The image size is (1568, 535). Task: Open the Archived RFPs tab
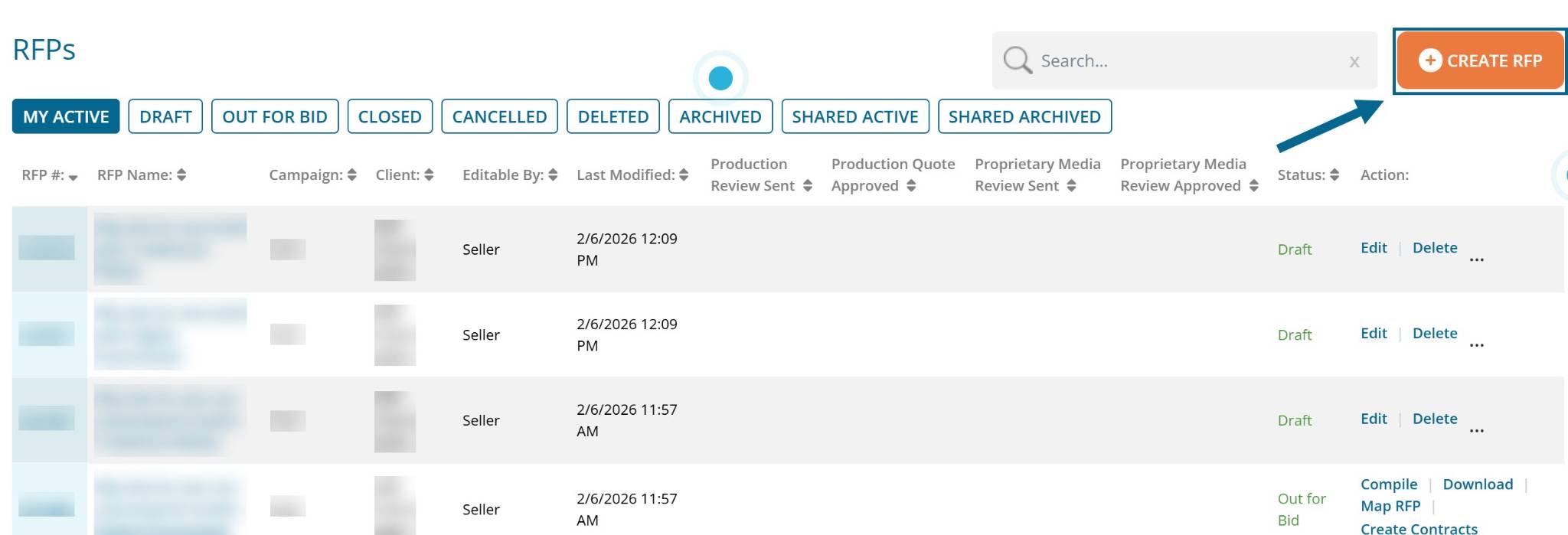click(720, 116)
